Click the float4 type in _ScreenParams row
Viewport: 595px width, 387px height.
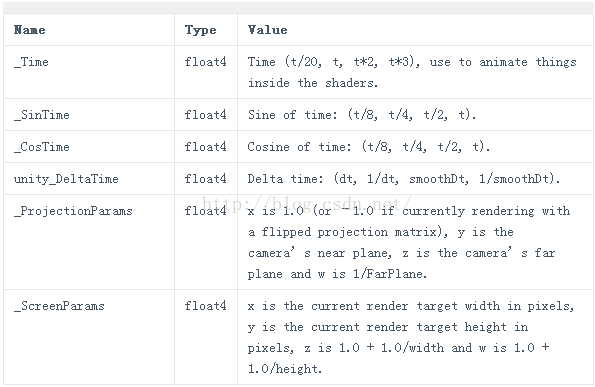(205, 306)
